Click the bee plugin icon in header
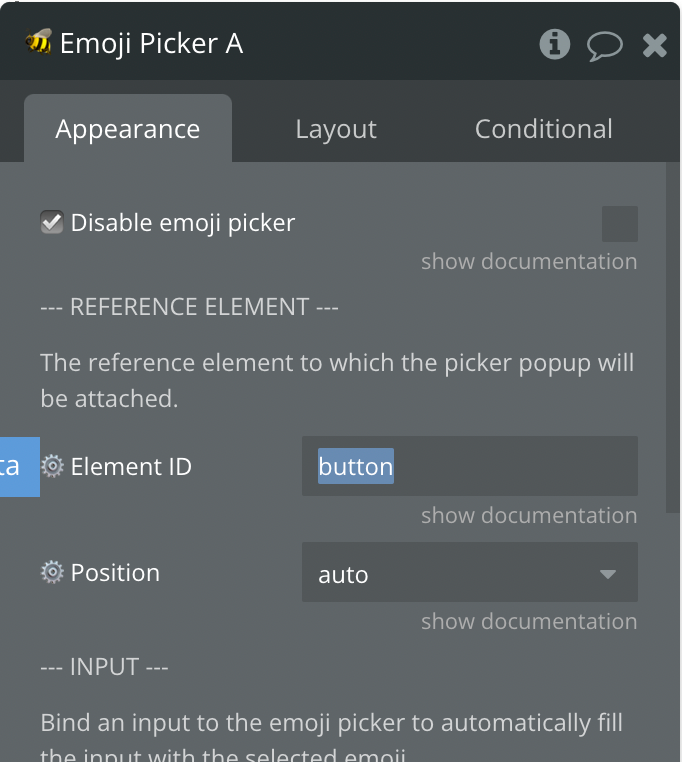682x762 pixels. (39, 43)
